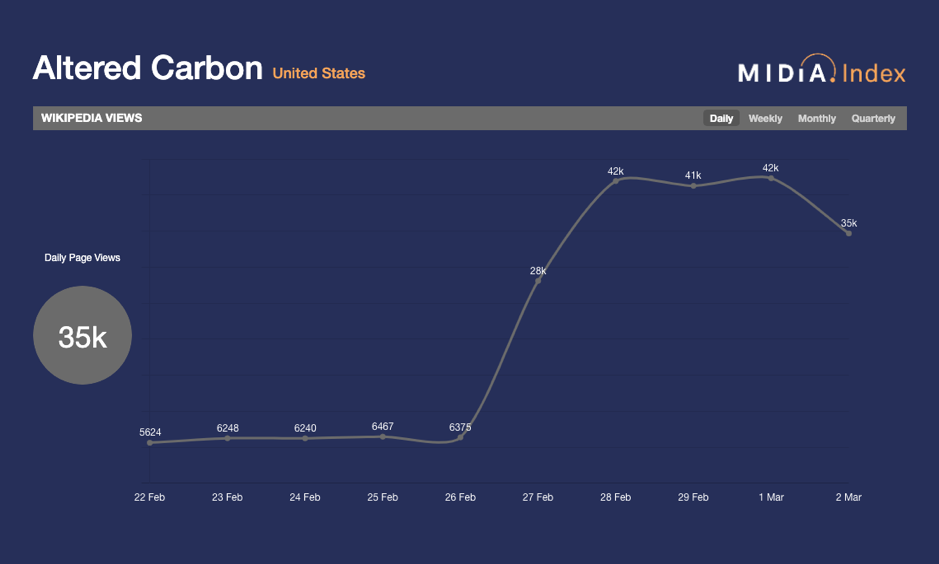The width and height of the screenshot is (939, 564).
Task: Switch to the Quarterly view tab
Action: point(873,119)
